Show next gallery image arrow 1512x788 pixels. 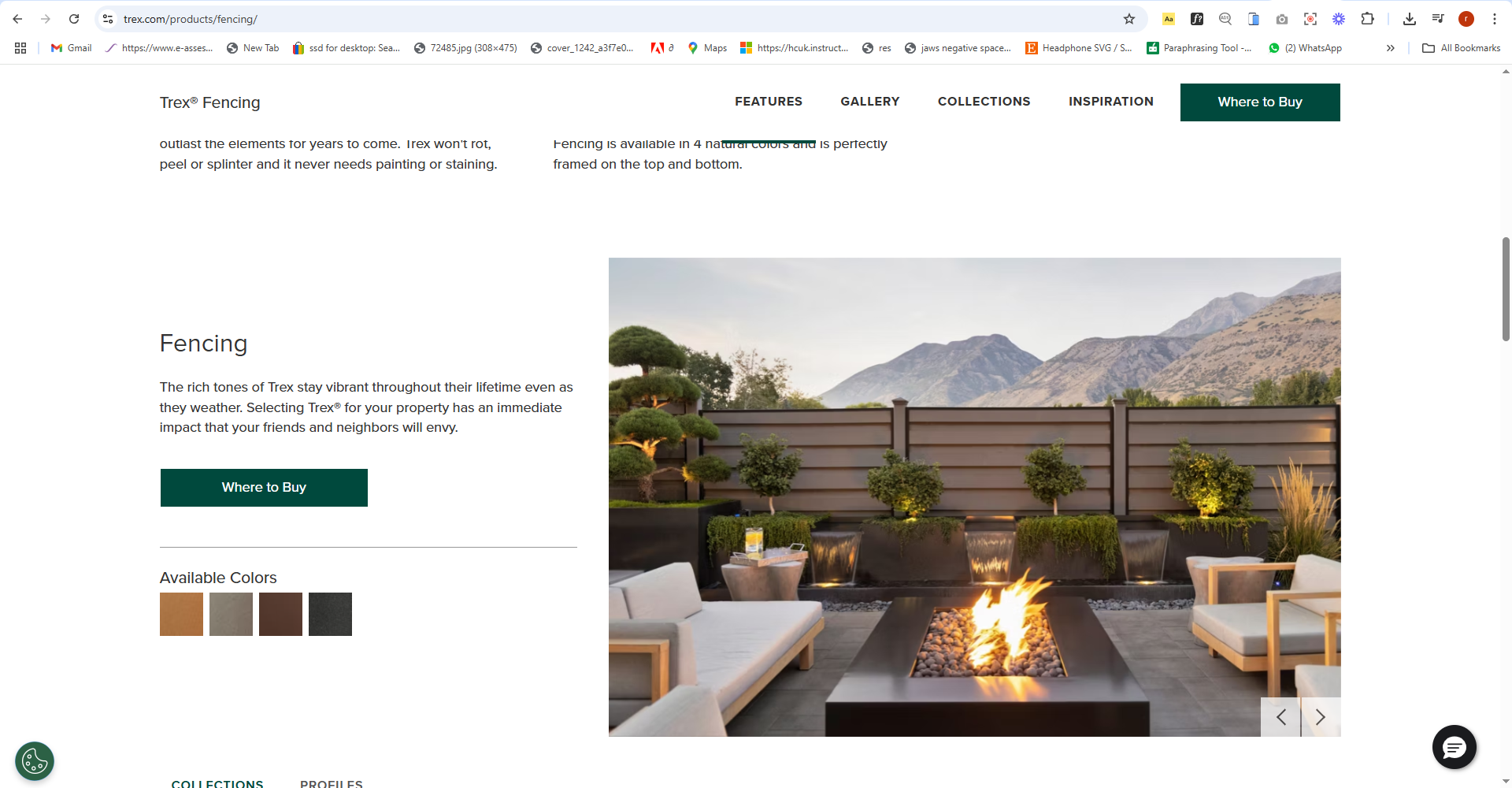1321,717
